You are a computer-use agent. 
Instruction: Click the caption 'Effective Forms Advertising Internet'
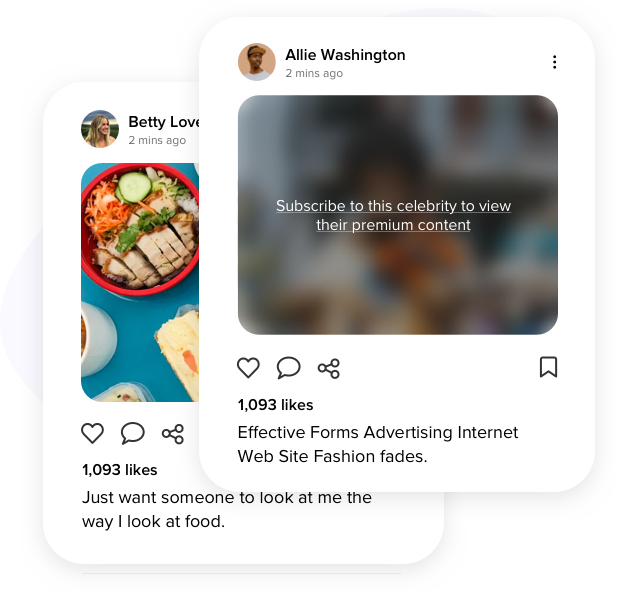click(378, 432)
